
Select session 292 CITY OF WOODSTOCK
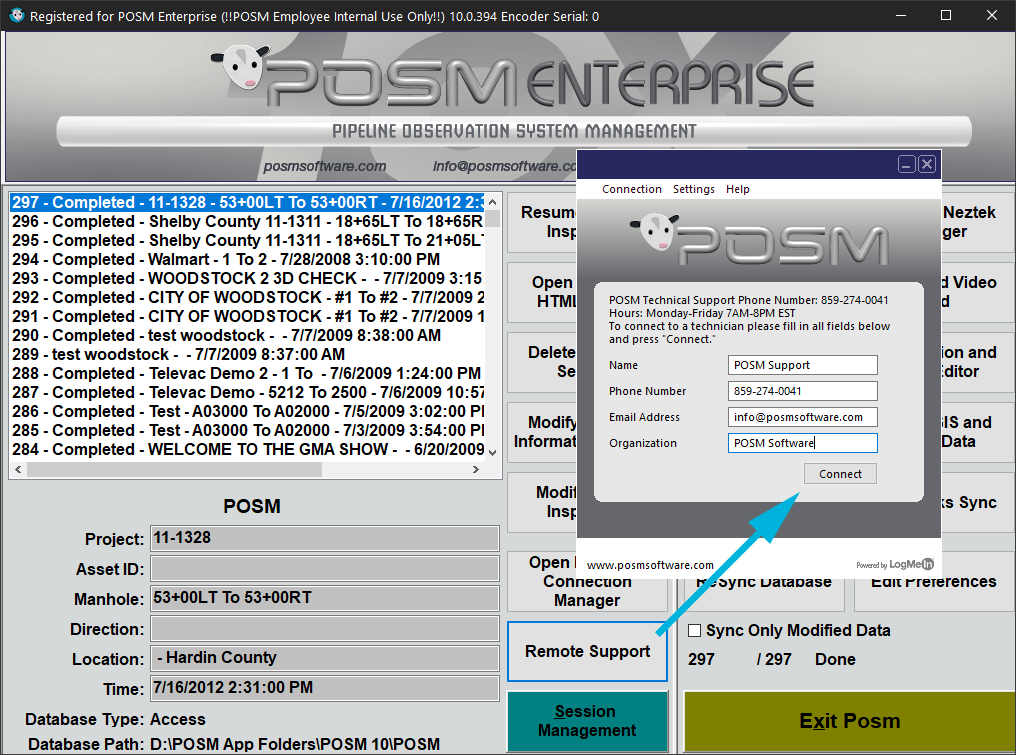pos(247,297)
